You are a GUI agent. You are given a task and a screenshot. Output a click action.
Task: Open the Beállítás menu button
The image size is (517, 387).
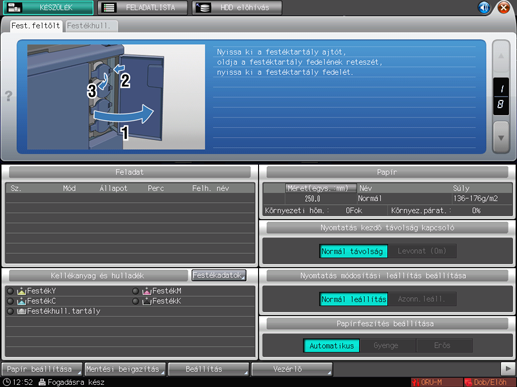(209, 369)
